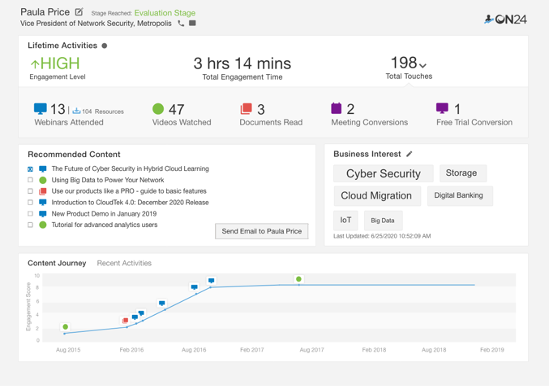549x388 pixels.
Task: Open Using Big Data to Power Your Network
Action: click(x=108, y=180)
